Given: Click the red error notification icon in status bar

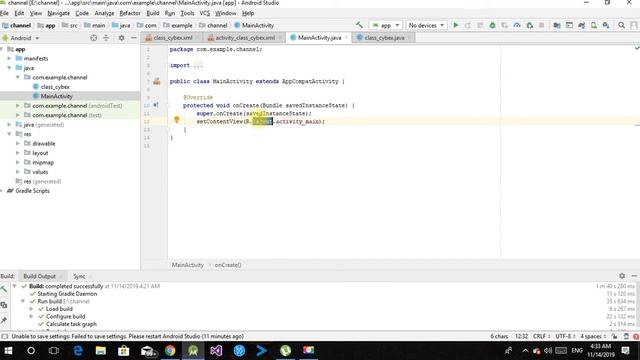Looking at the screenshot, I should [x=636, y=336].
